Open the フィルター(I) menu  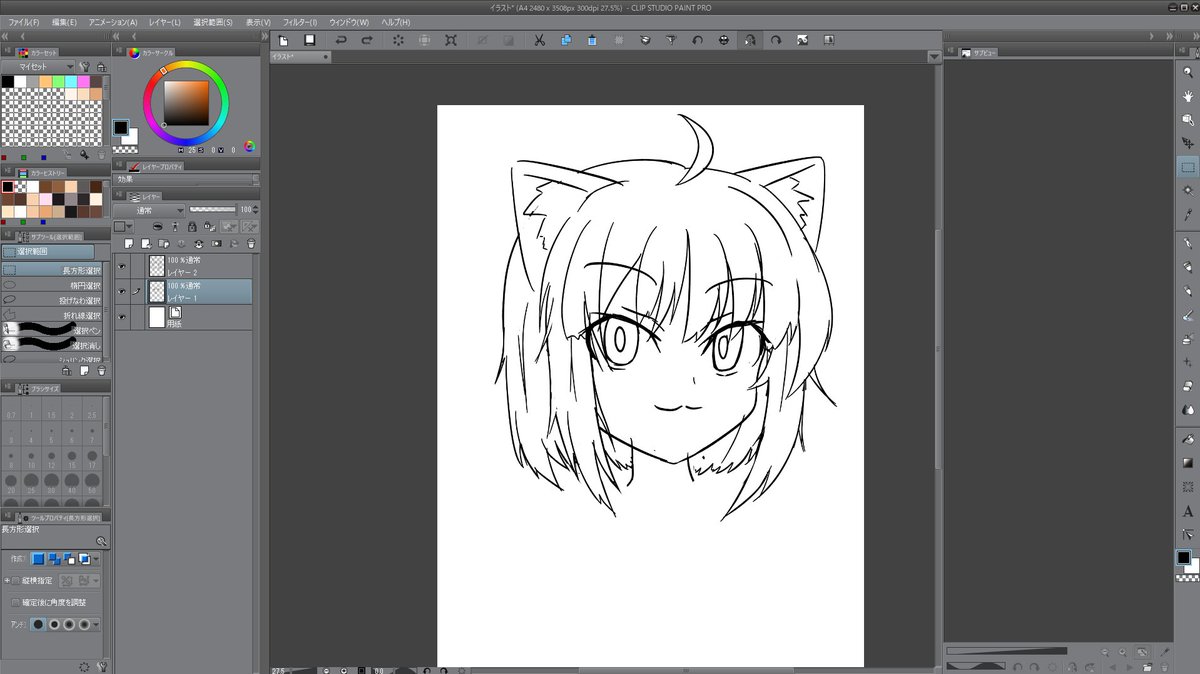(x=300, y=22)
